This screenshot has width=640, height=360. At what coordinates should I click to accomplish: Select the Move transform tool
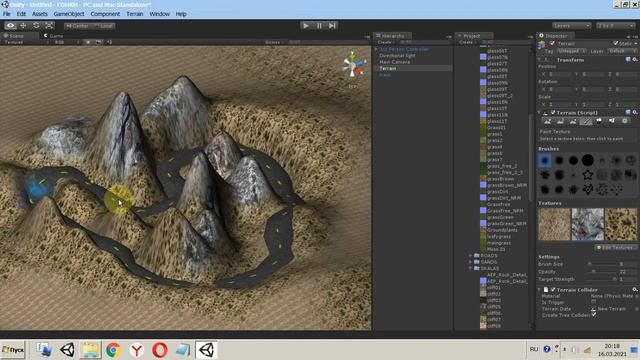(23, 25)
